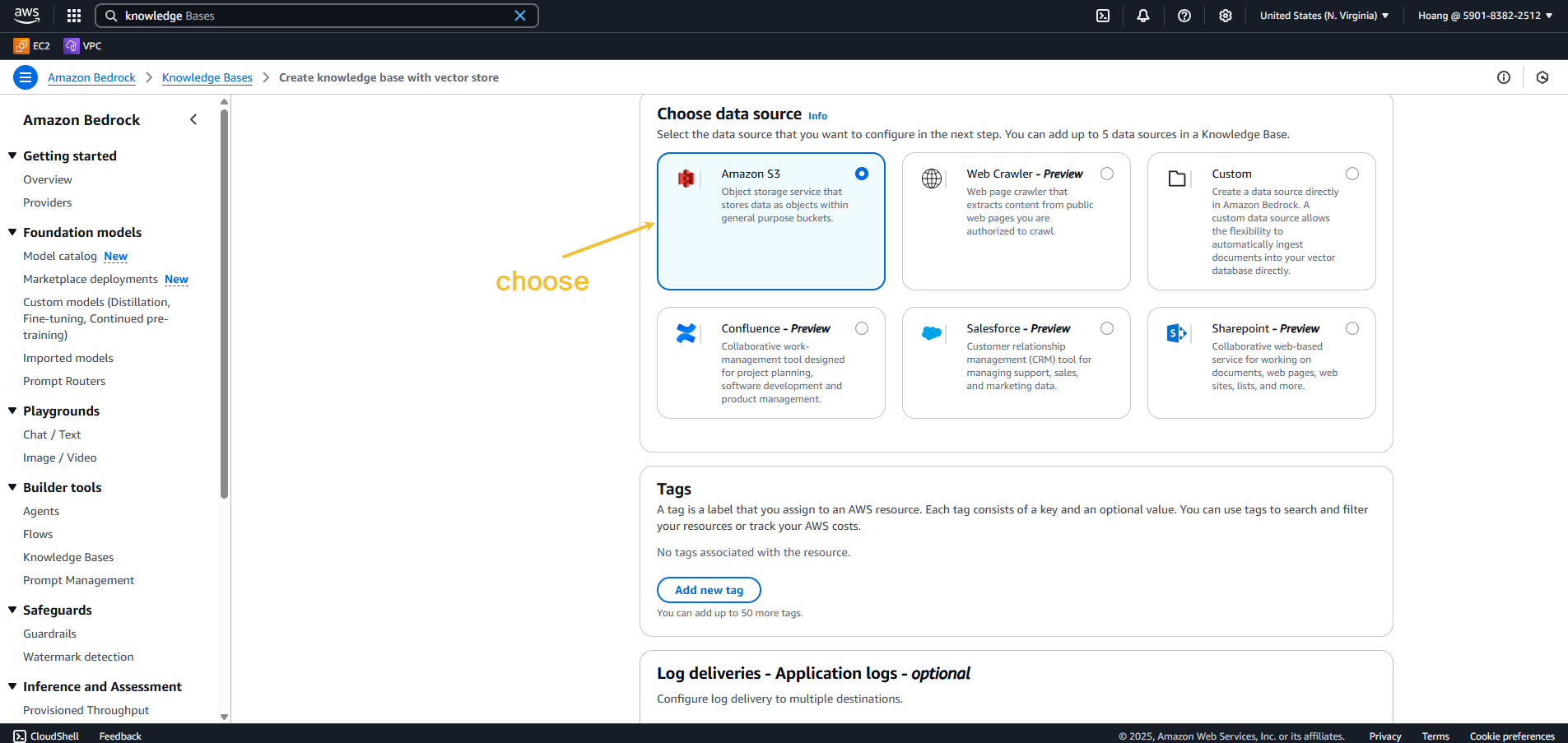The width and height of the screenshot is (1568, 743).
Task: Click the sidebar vertical scrollbar thumb
Action: pyautogui.click(x=224, y=304)
